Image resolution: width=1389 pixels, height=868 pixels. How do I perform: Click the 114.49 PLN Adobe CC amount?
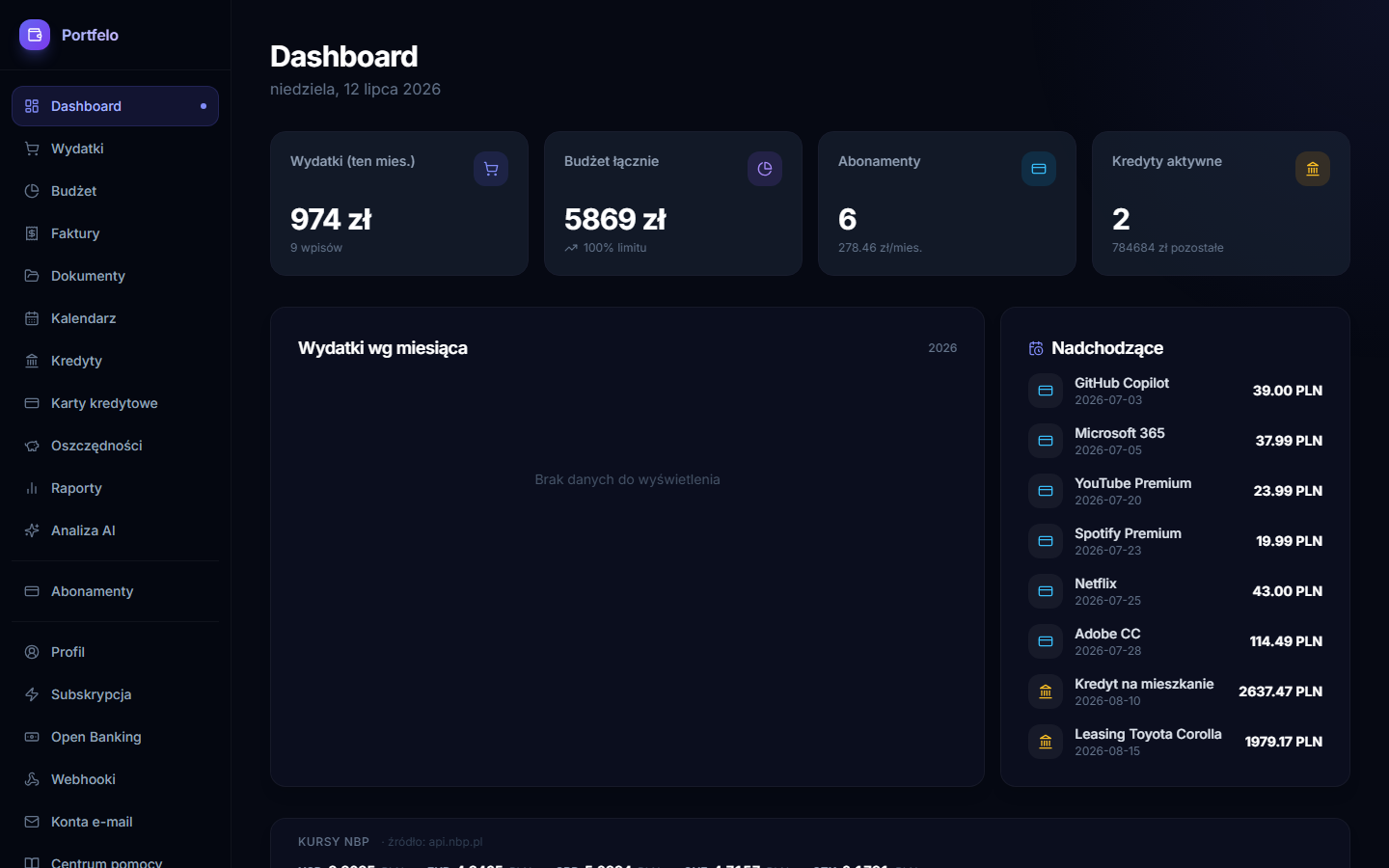[x=1286, y=641]
